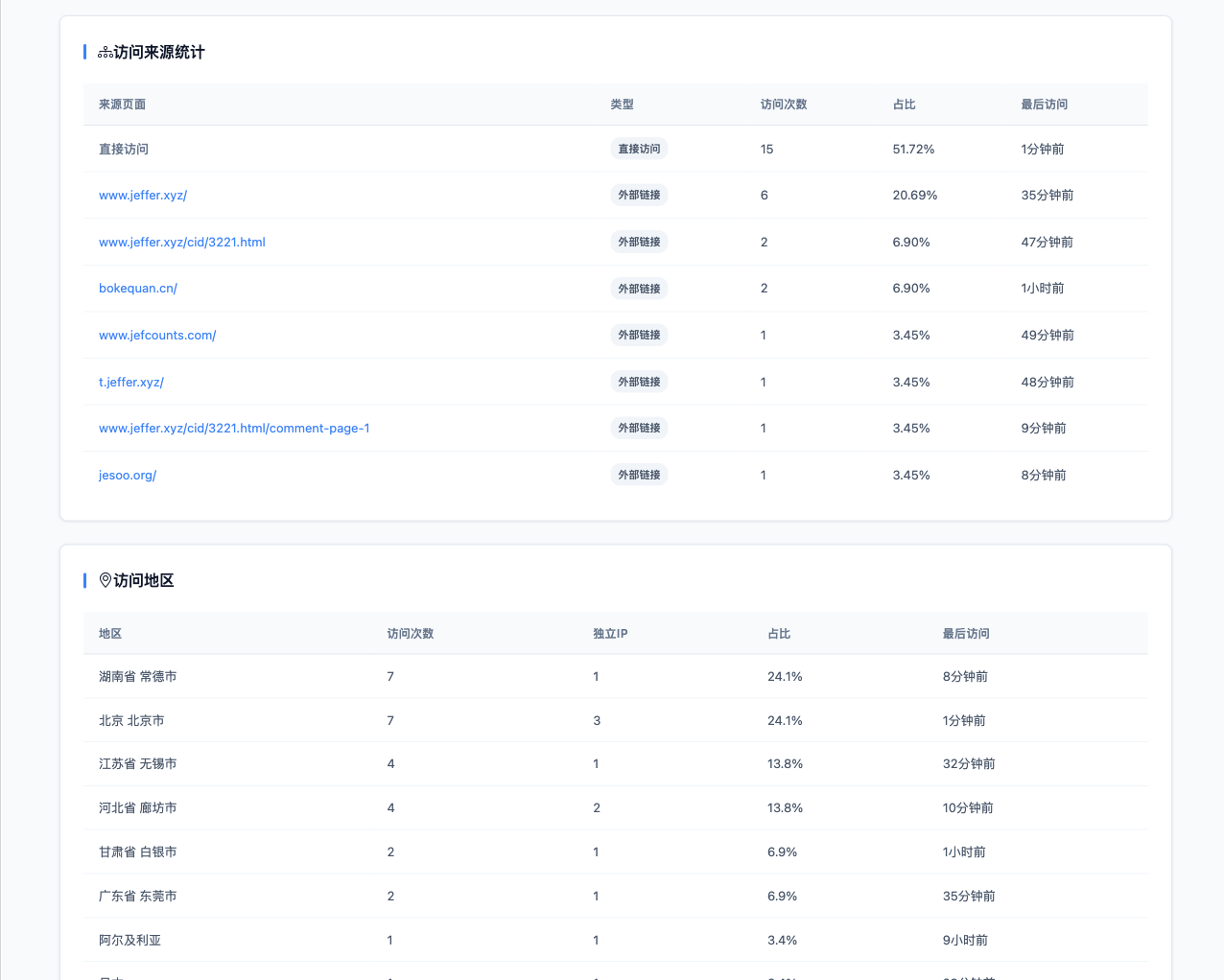Click the 直接访问 type badge

[639, 150]
